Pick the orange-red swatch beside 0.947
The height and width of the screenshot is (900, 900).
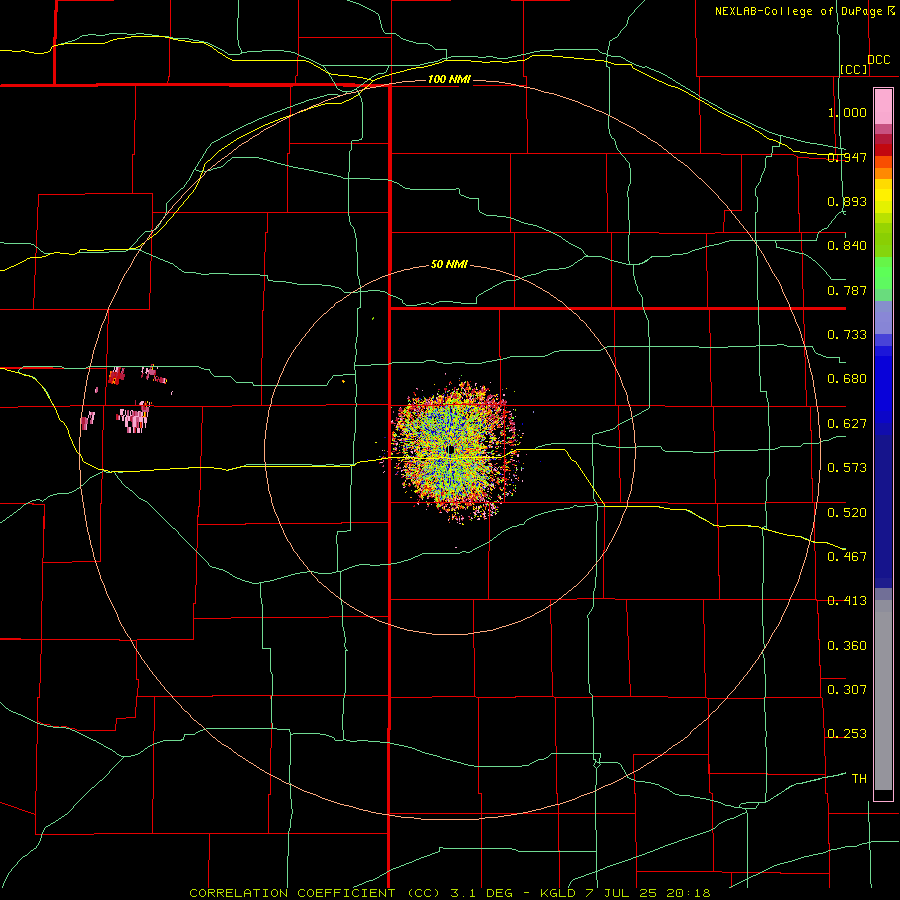click(x=883, y=162)
